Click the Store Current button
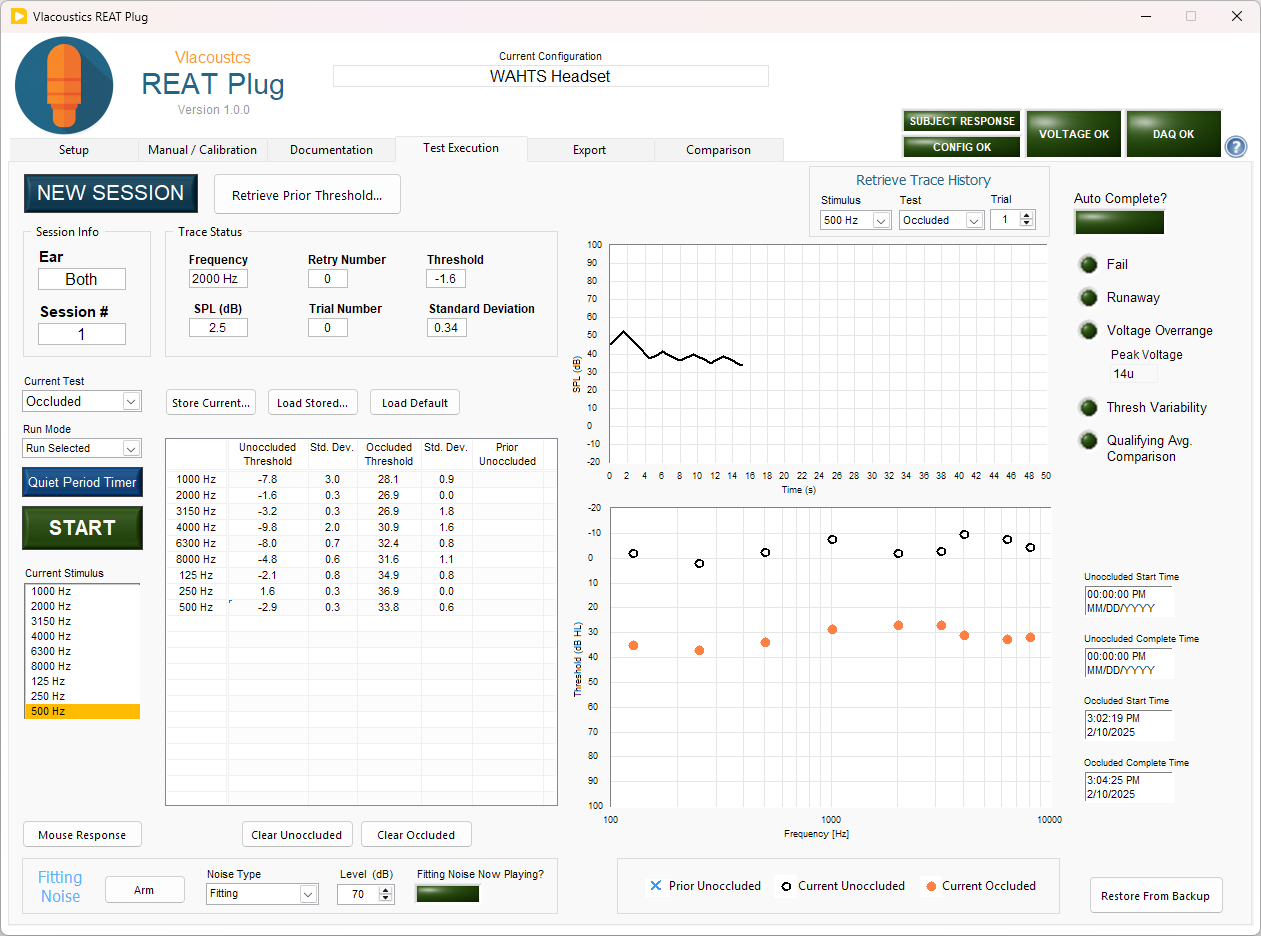This screenshot has height=936, width=1261. click(211, 403)
